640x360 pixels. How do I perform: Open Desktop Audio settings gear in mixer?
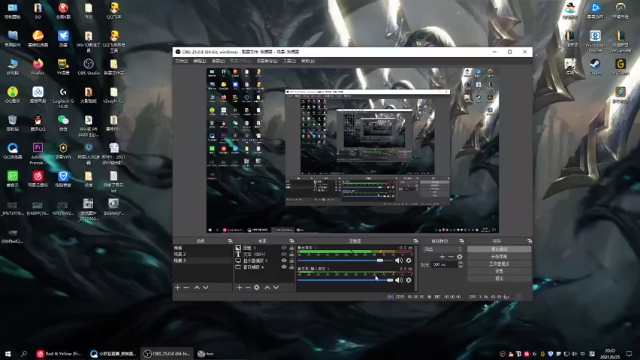click(x=409, y=260)
